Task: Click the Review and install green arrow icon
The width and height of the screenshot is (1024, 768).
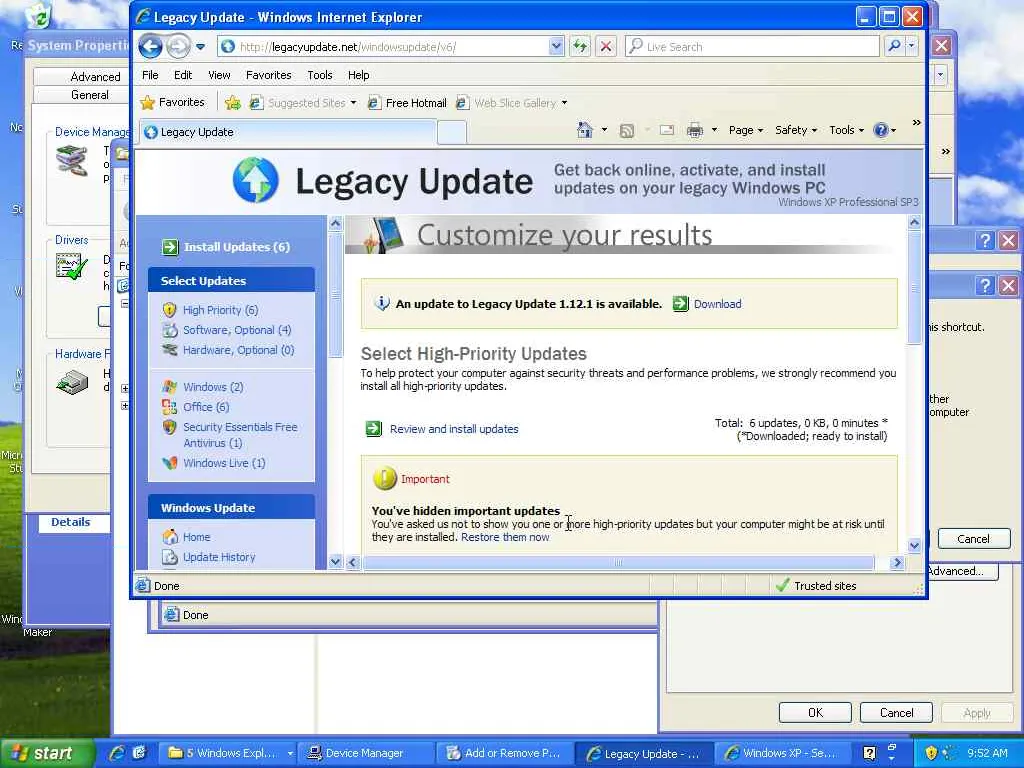Action: [374, 429]
